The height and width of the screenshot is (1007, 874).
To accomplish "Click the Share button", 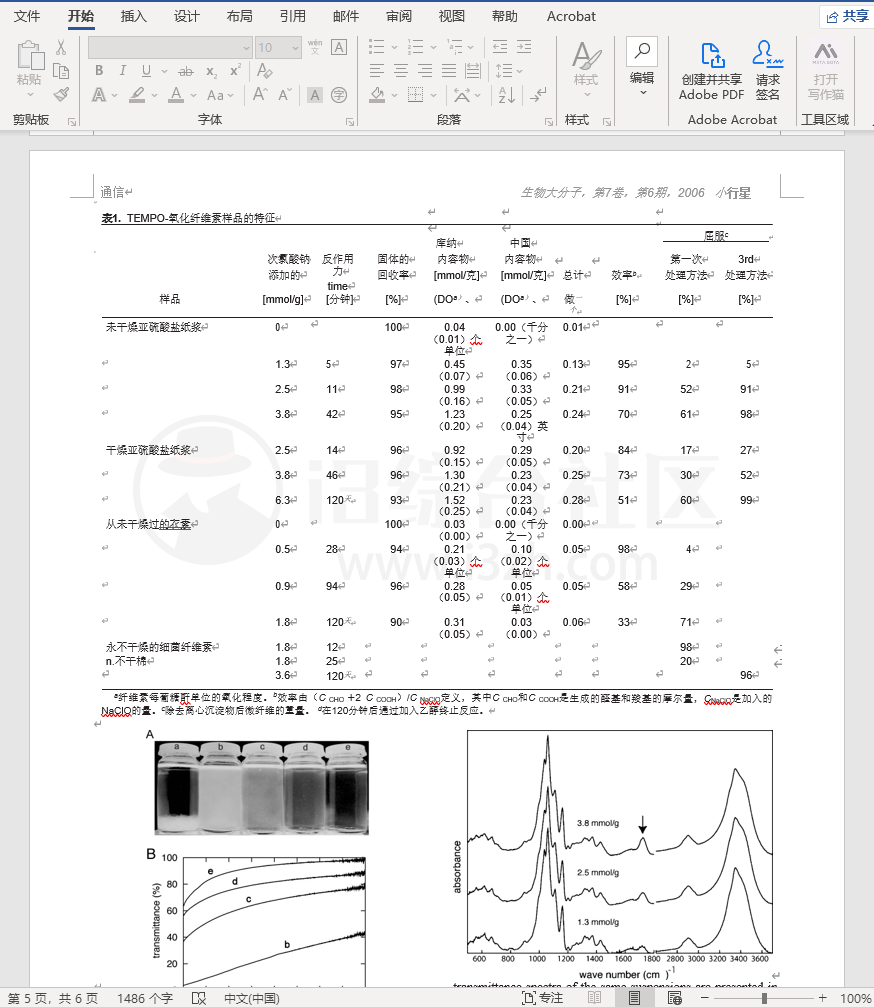I will (847, 17).
